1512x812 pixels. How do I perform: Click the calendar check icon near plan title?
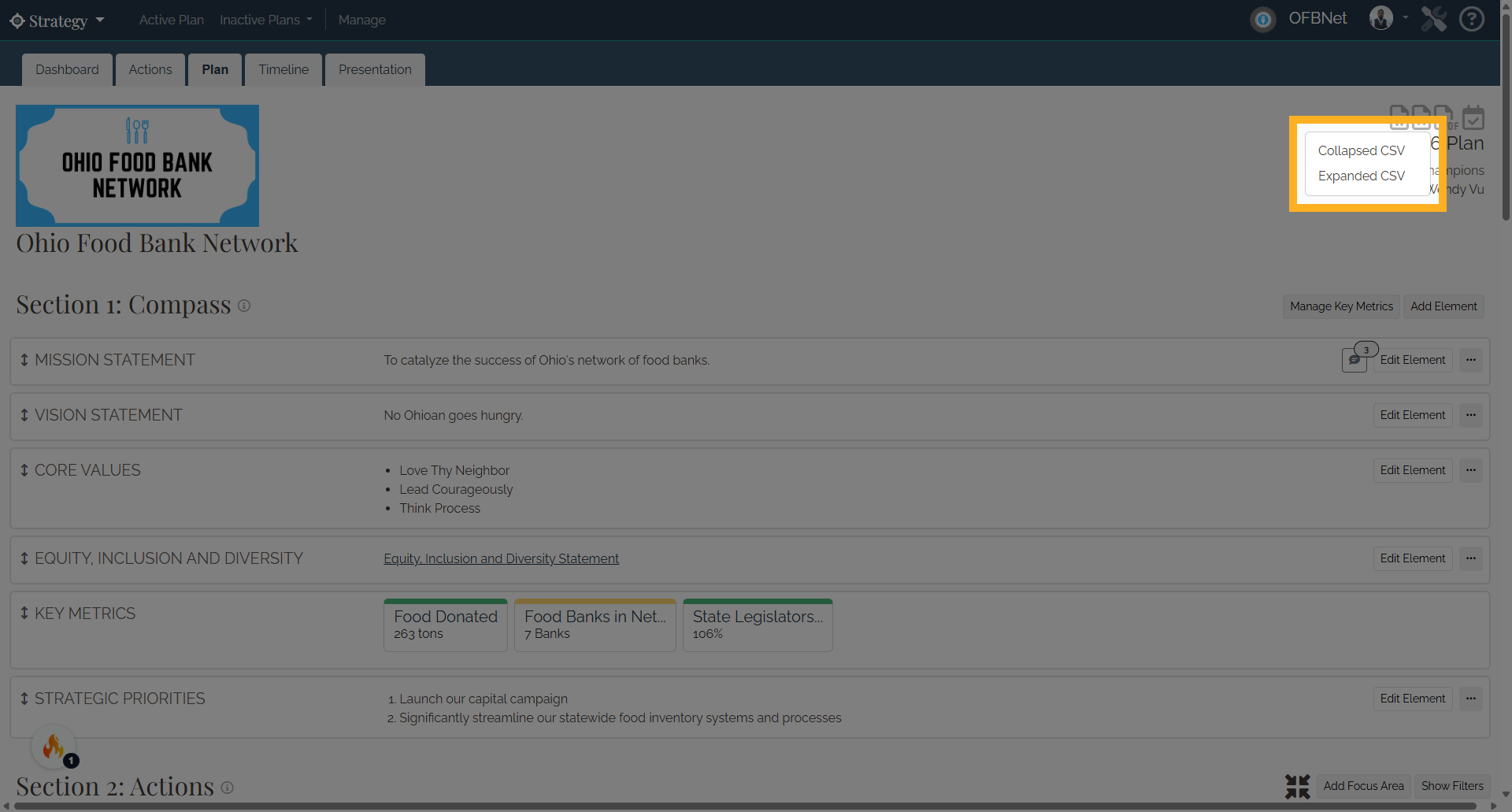tap(1473, 117)
